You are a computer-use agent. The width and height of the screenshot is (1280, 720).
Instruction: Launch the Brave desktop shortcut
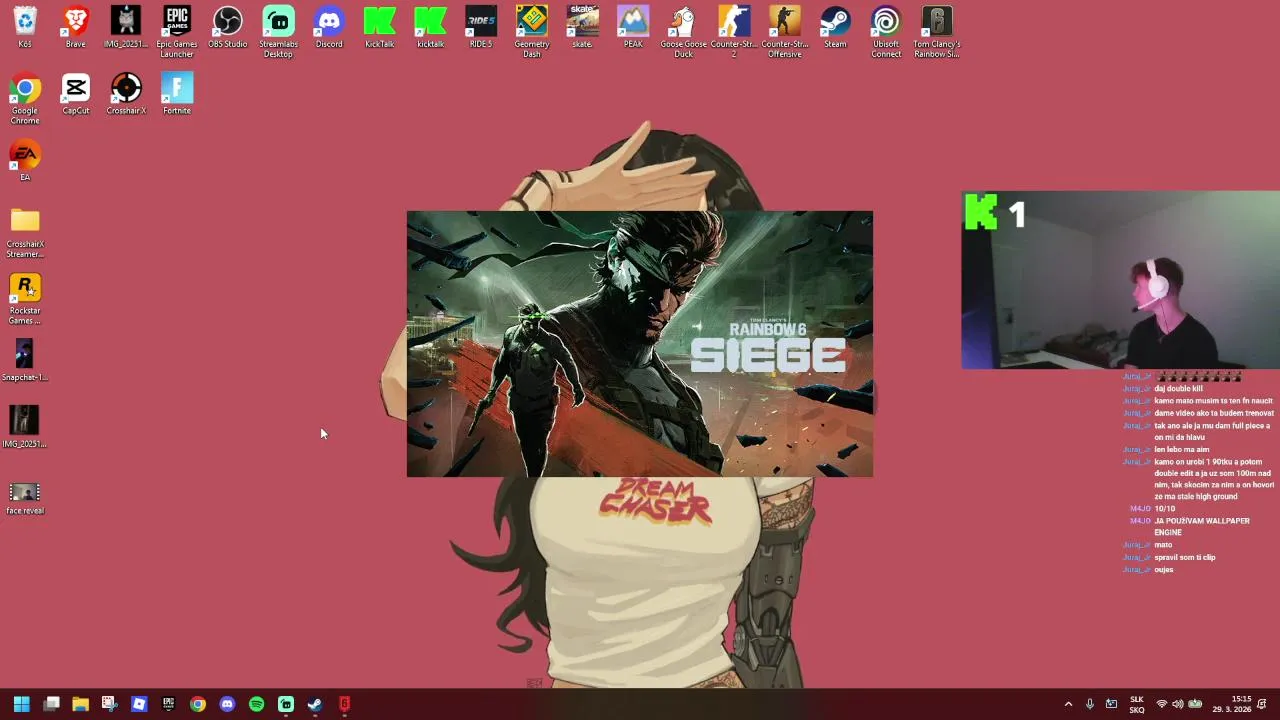(76, 27)
